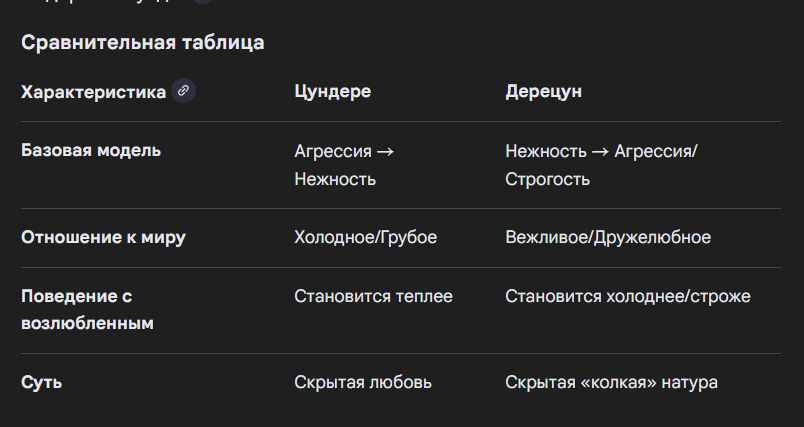Click the Холодное/Грубое cell
804x427 pixels.
click(365, 237)
